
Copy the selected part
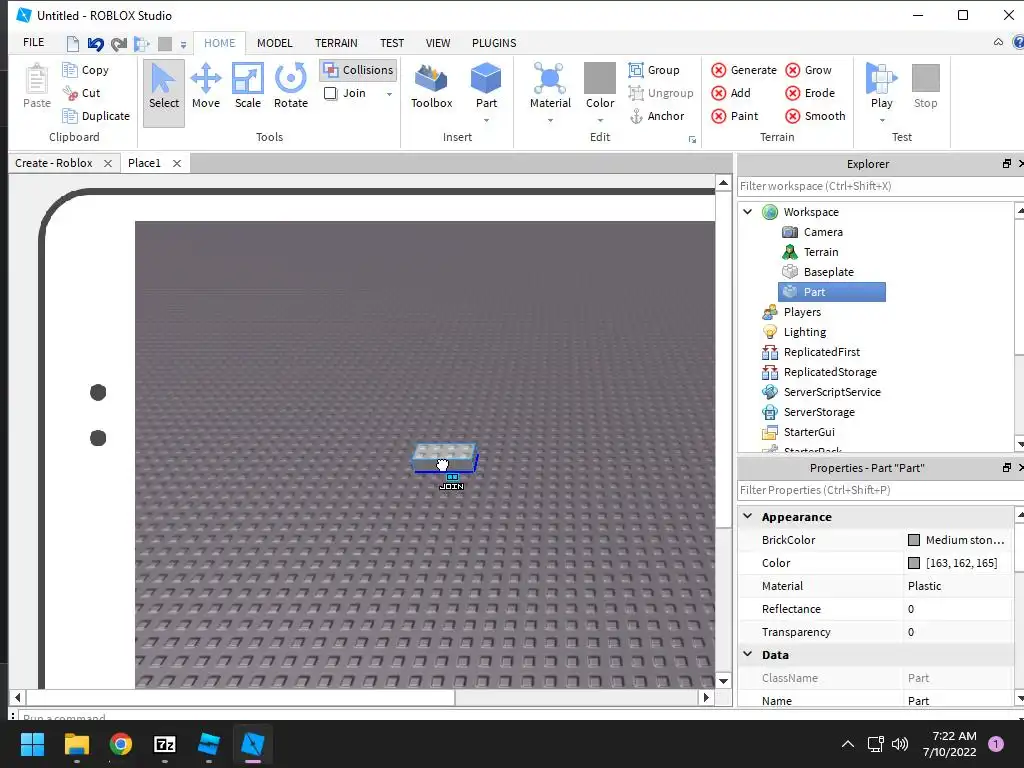[x=86, y=70]
